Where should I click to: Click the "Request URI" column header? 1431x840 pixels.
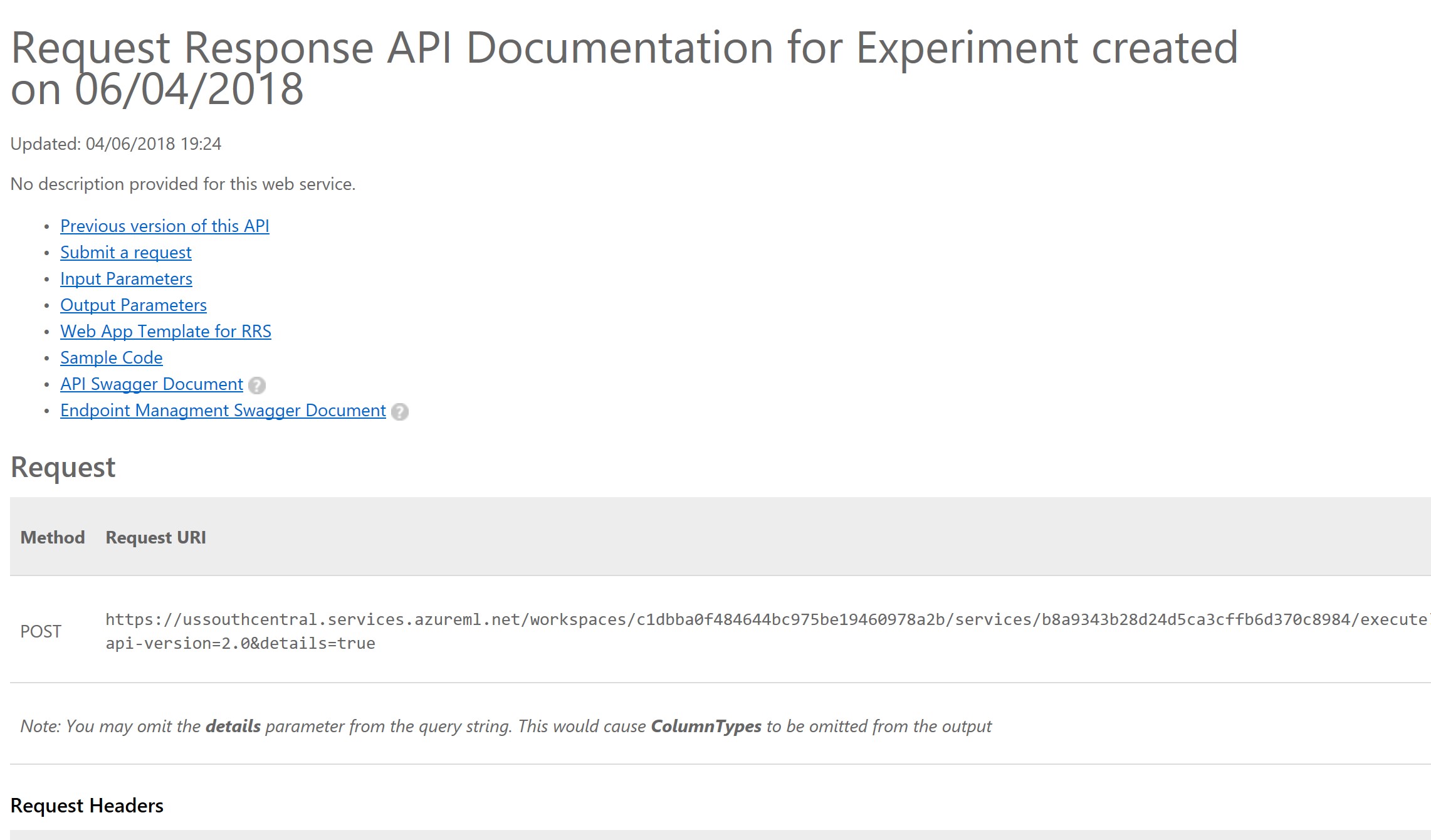(155, 537)
